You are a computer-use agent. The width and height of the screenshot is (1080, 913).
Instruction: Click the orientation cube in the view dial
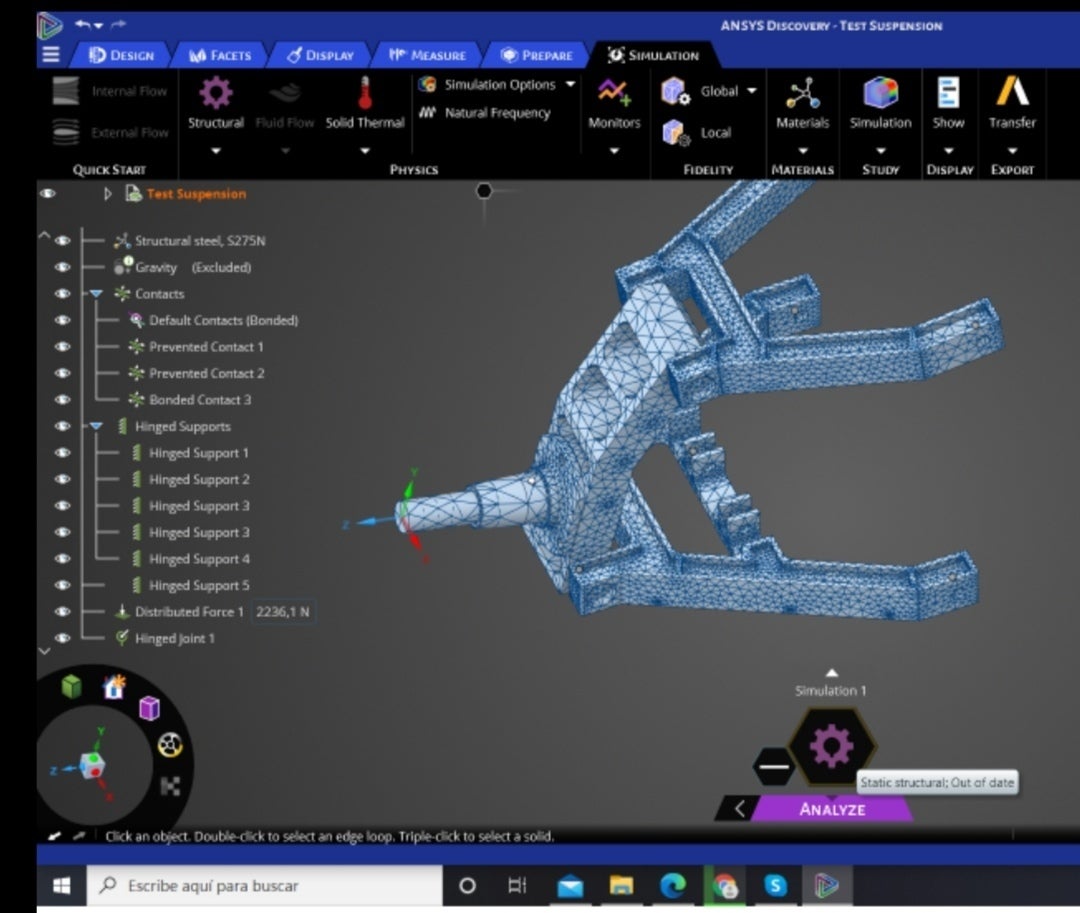click(x=92, y=765)
